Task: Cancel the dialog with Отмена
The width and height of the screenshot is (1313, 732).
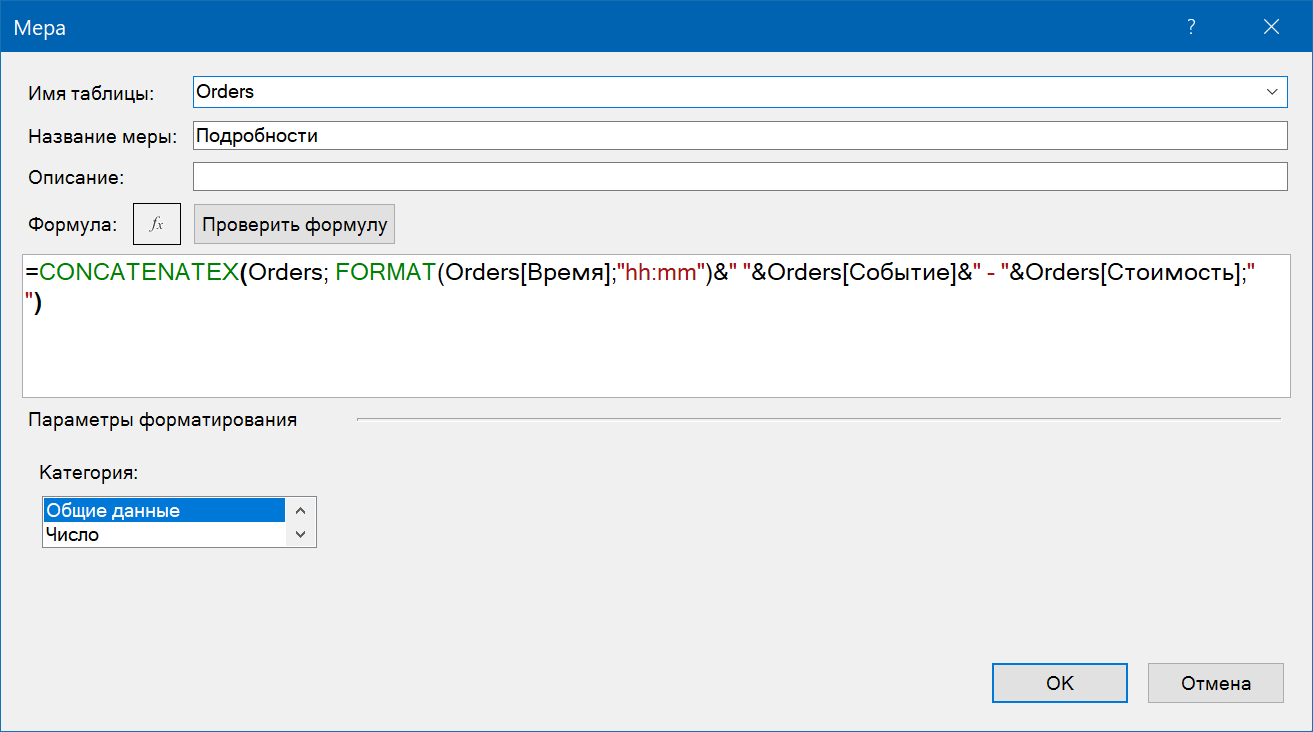Action: 1215,683
